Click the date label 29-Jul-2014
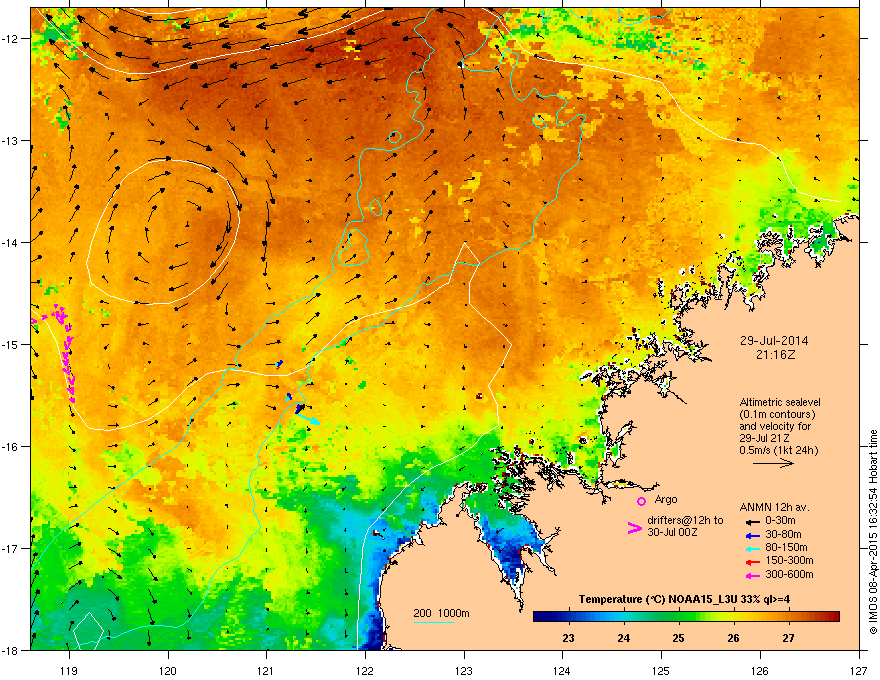This screenshot has width=880, height=680. point(774,341)
